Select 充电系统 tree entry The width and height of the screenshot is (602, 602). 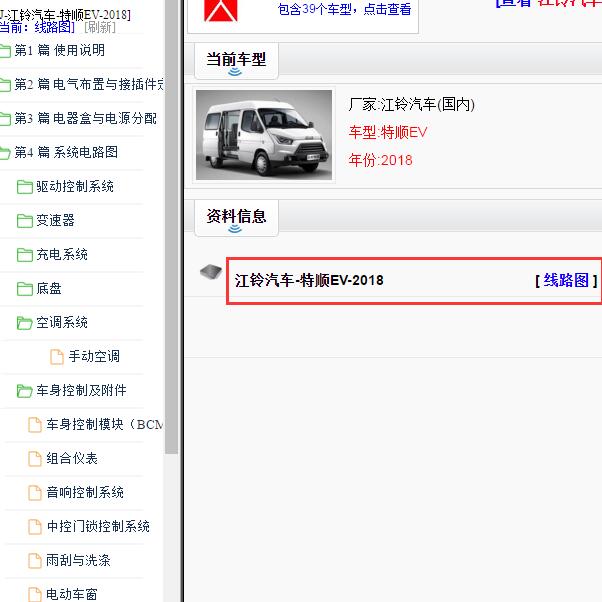pos(62,254)
